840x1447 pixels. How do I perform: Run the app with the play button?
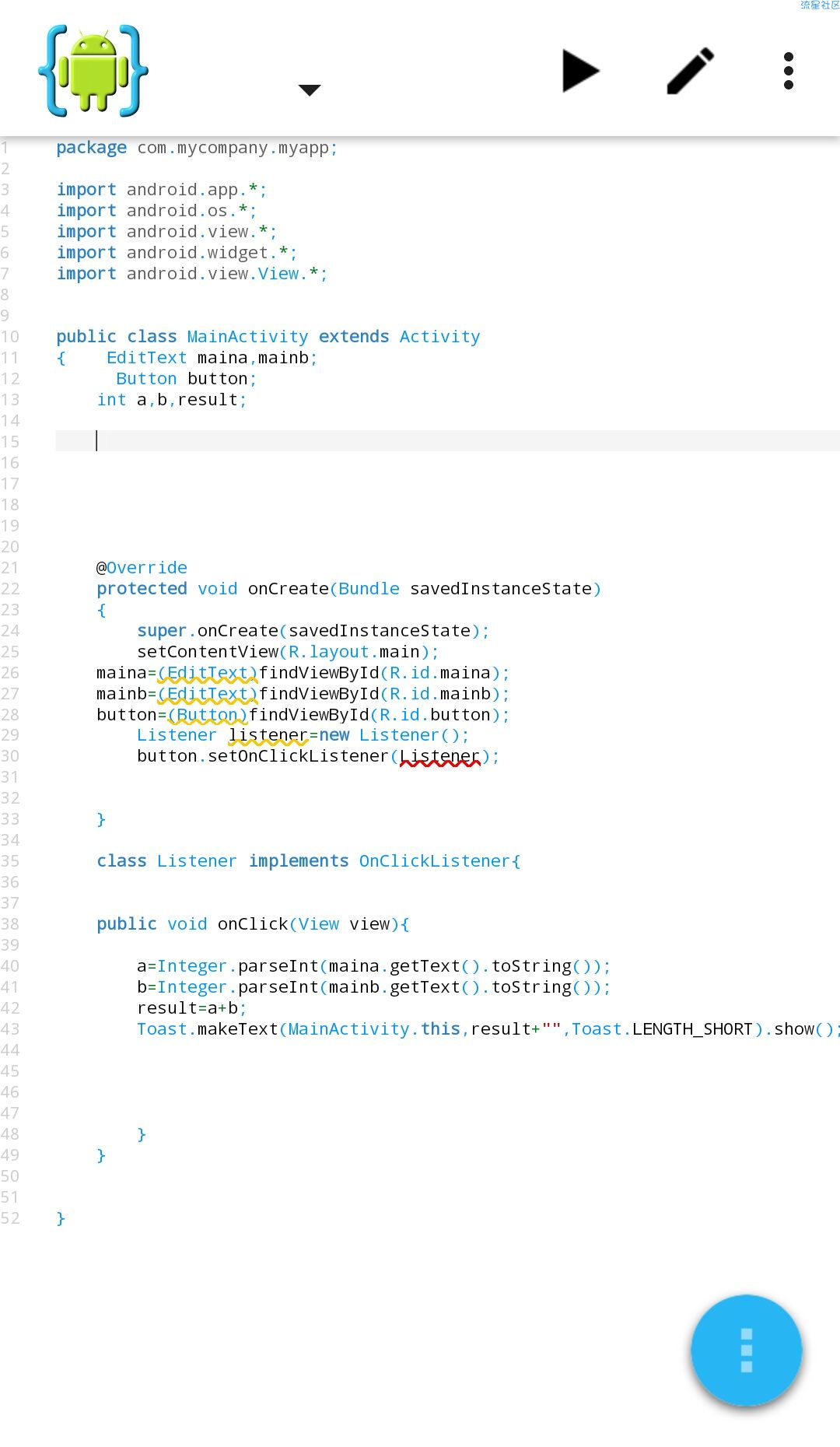point(580,71)
